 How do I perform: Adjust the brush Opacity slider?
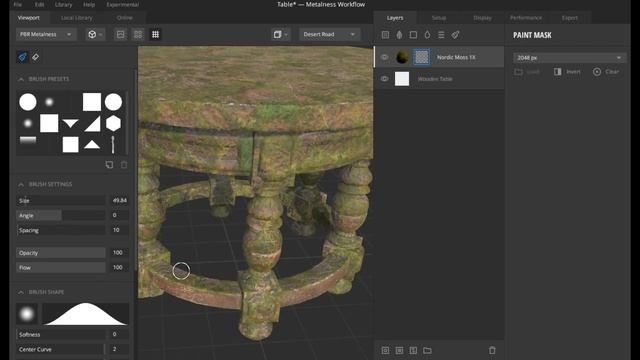click(61, 253)
